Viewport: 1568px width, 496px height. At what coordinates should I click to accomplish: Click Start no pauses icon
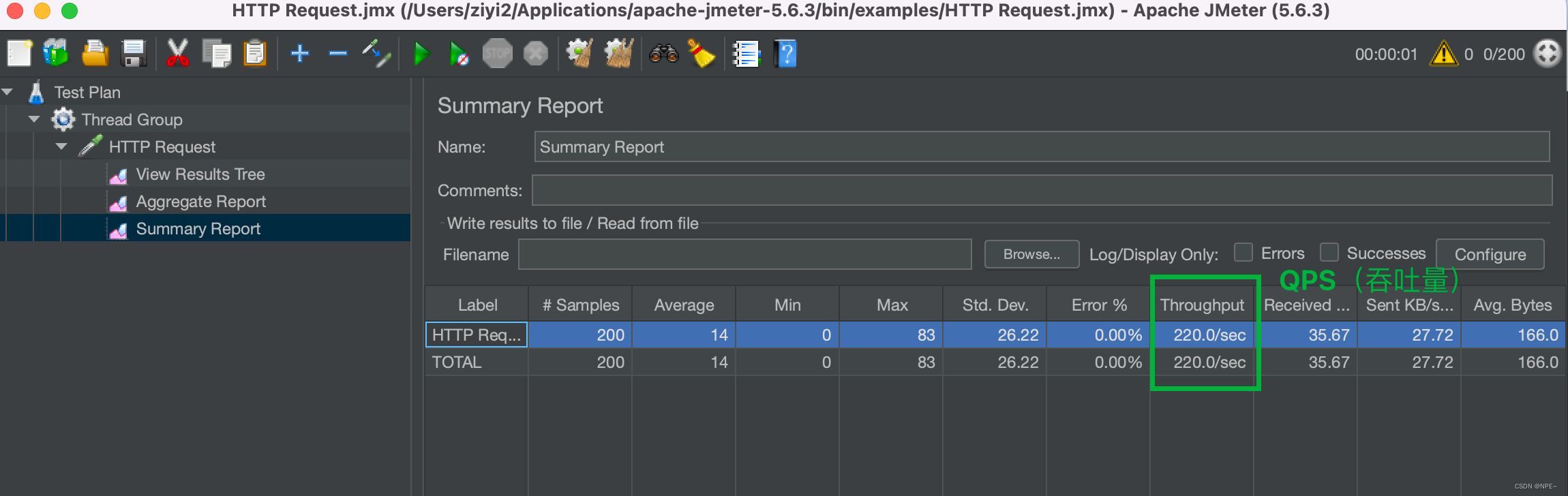[x=459, y=53]
